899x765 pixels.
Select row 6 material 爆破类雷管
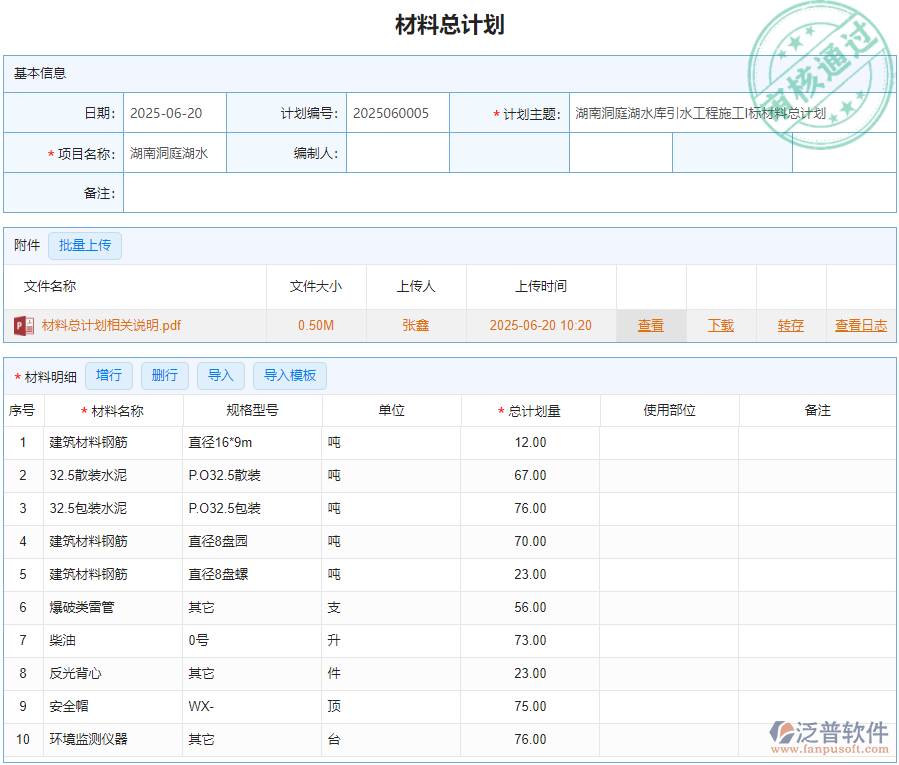coord(84,607)
